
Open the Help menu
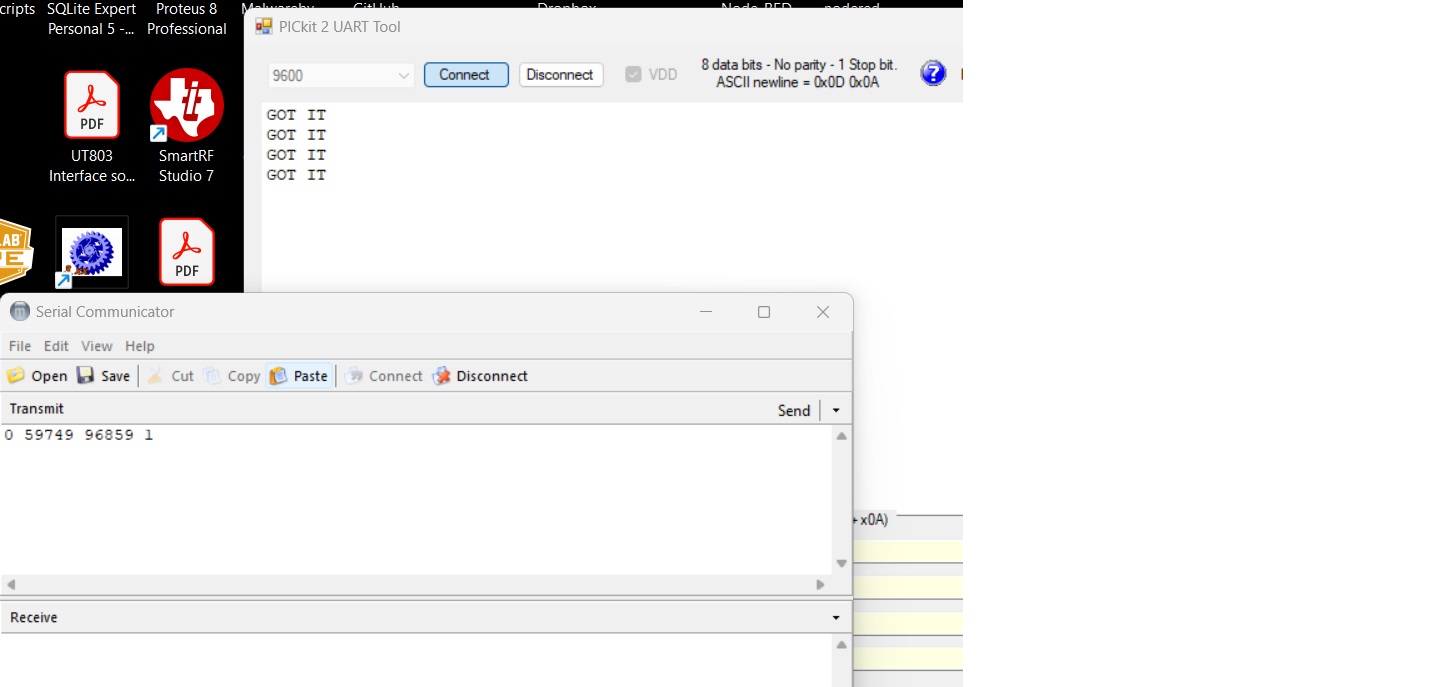(140, 346)
